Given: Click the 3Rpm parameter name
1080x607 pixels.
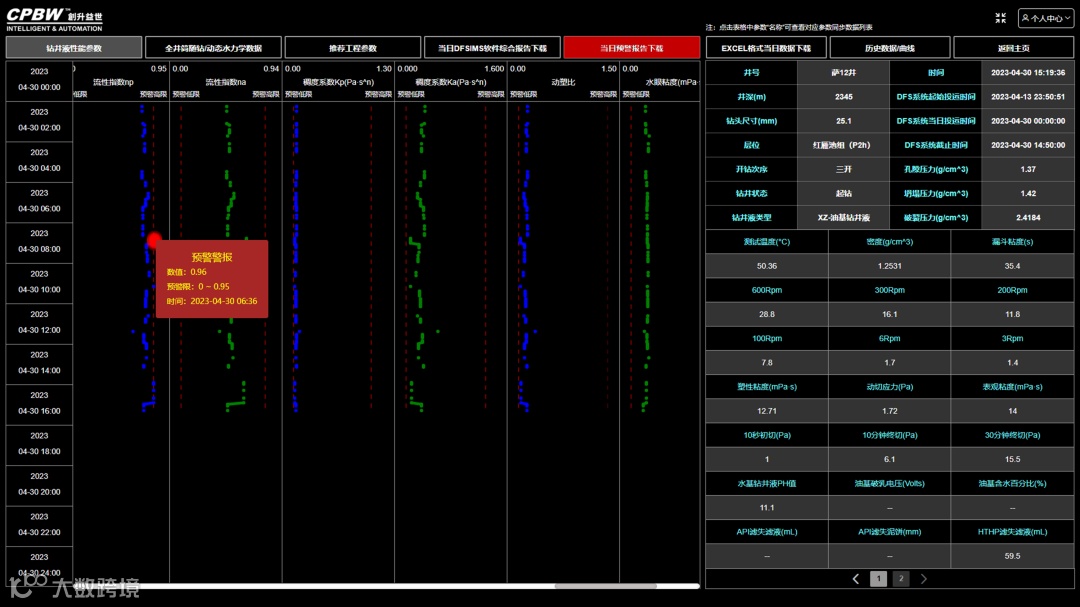Looking at the screenshot, I should pos(1012,338).
